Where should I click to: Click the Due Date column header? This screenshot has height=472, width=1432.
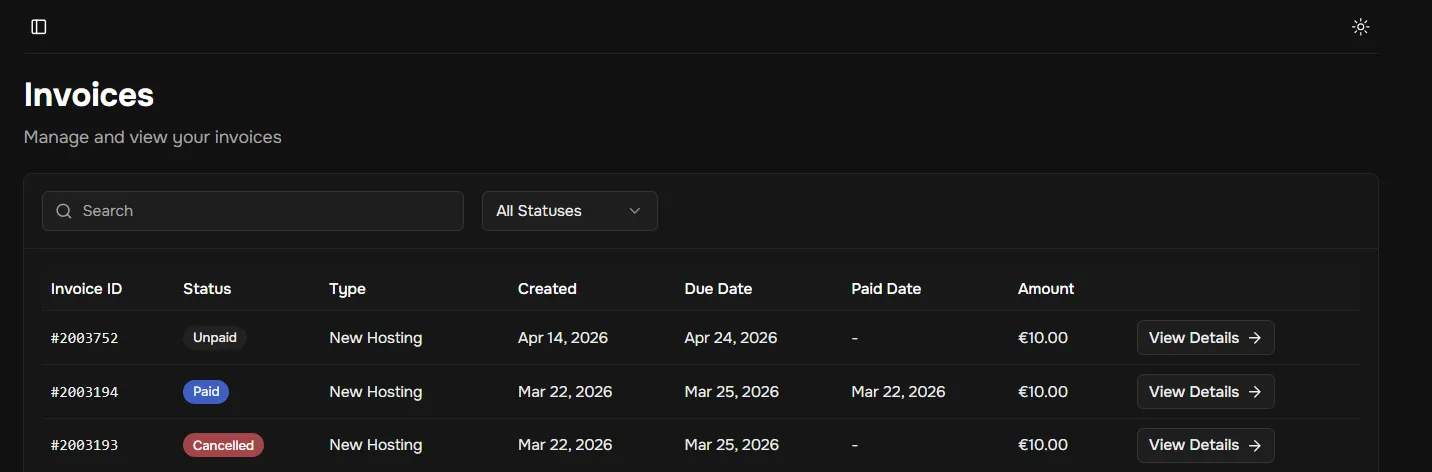[718, 289]
